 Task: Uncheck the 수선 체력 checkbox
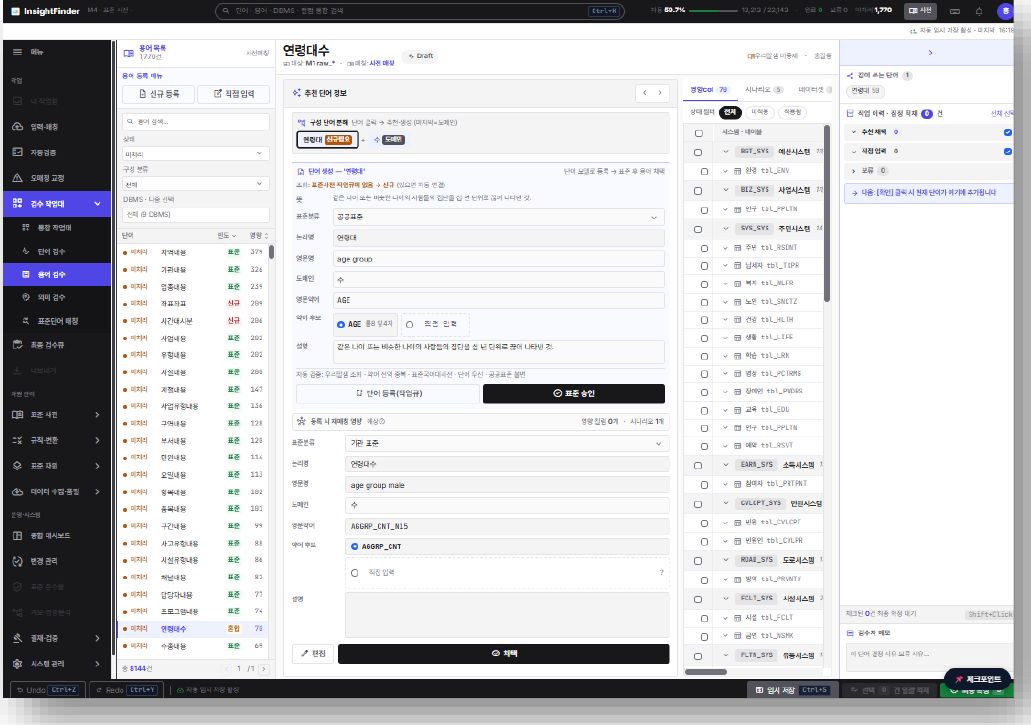1007,132
